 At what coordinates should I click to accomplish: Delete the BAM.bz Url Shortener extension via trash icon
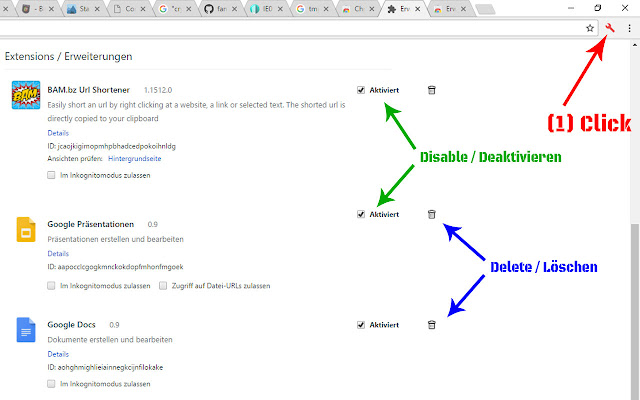coord(431,90)
